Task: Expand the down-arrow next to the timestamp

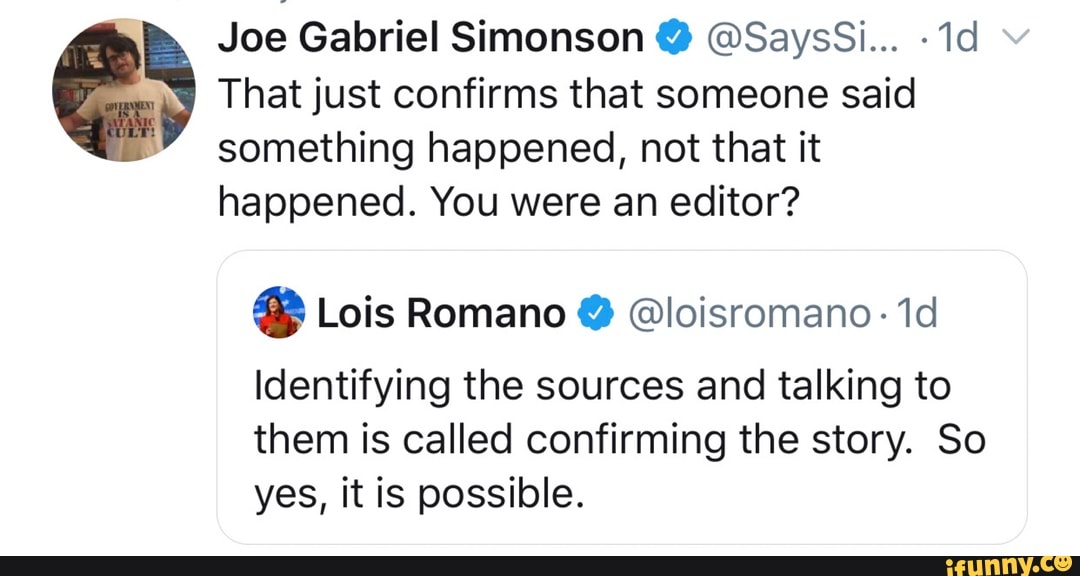Action: 1016,36
